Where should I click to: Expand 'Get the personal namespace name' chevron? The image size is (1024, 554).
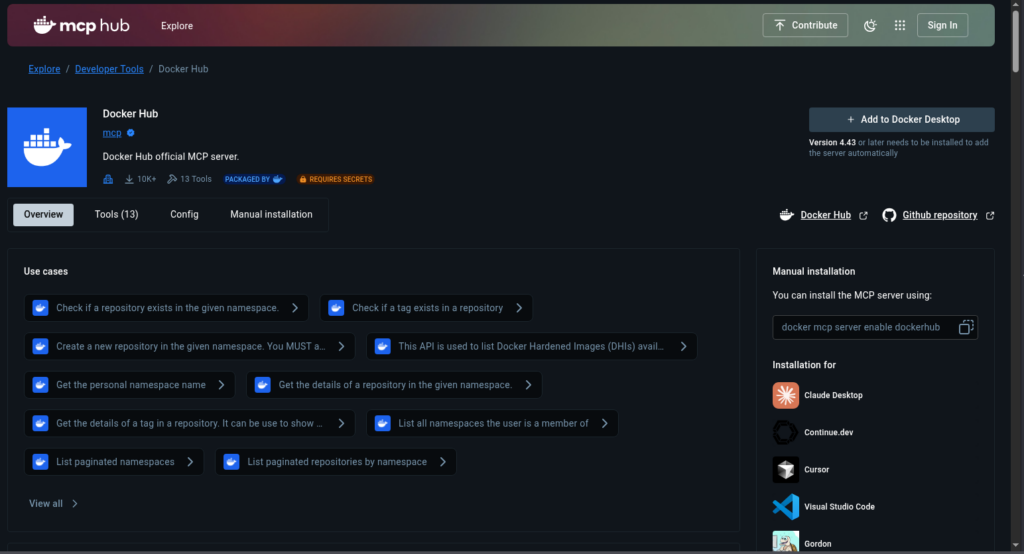coord(221,385)
